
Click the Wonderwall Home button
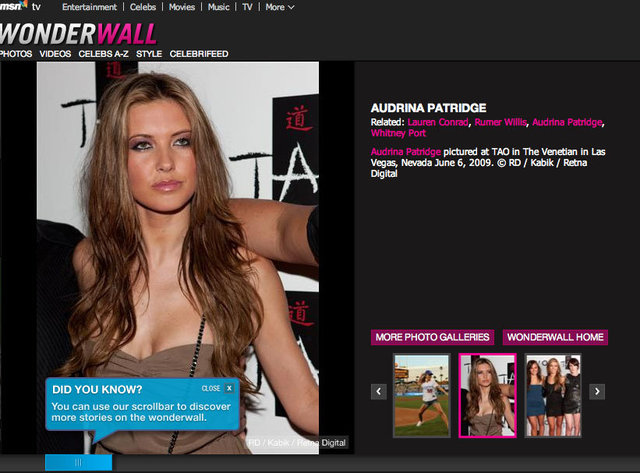pyautogui.click(x=555, y=337)
